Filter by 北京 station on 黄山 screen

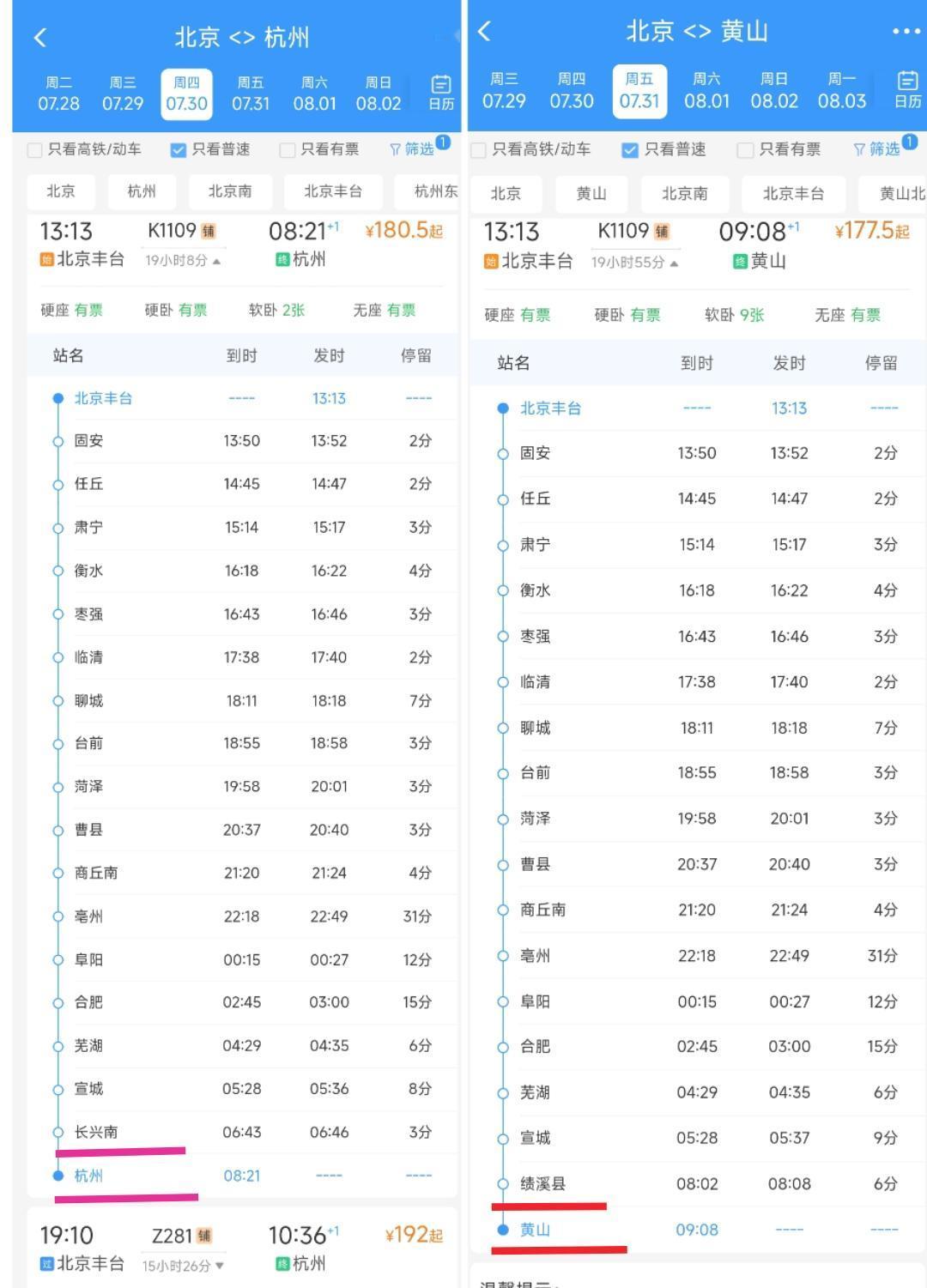tap(506, 194)
